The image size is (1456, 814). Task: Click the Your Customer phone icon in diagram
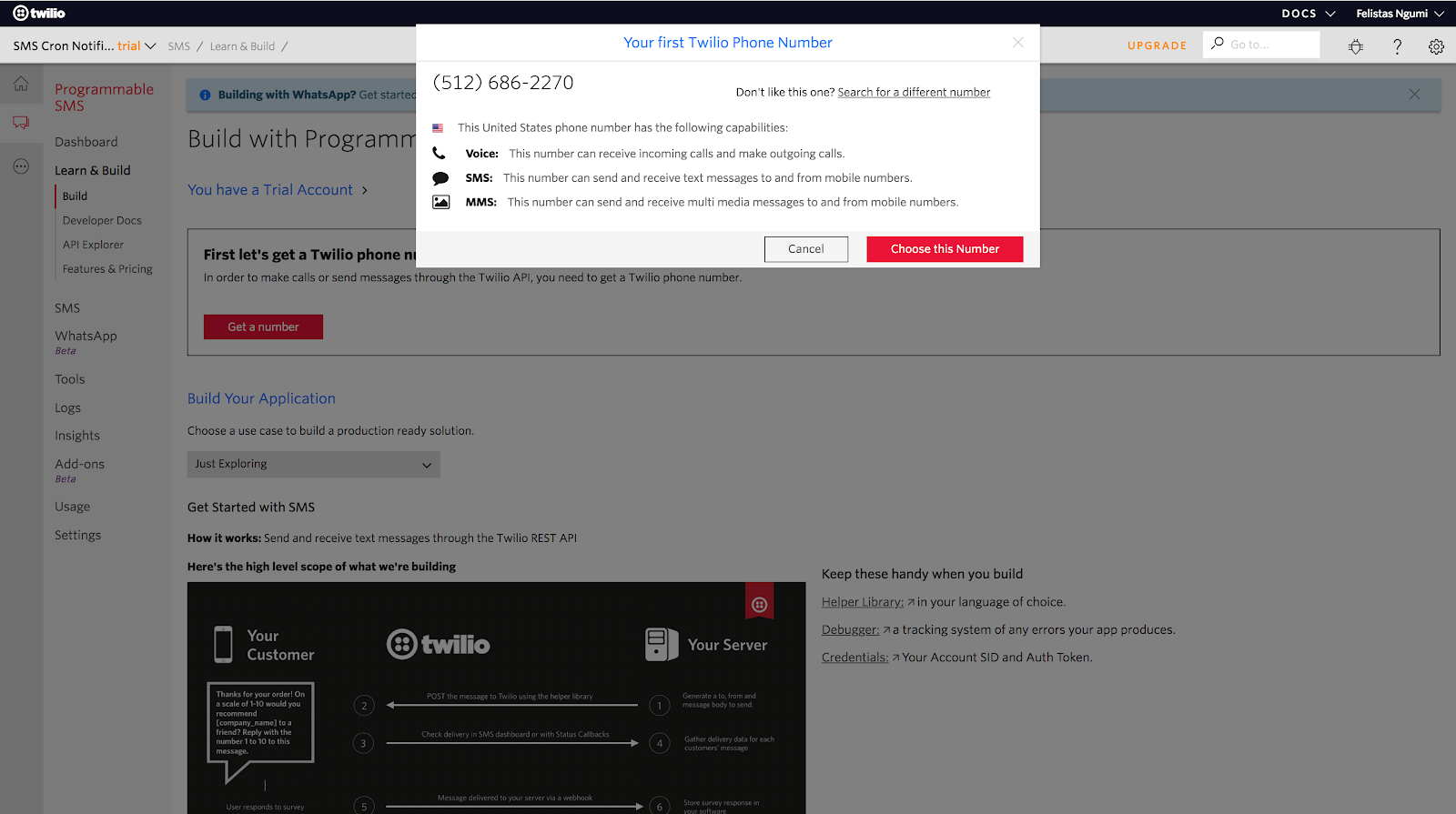tap(223, 644)
